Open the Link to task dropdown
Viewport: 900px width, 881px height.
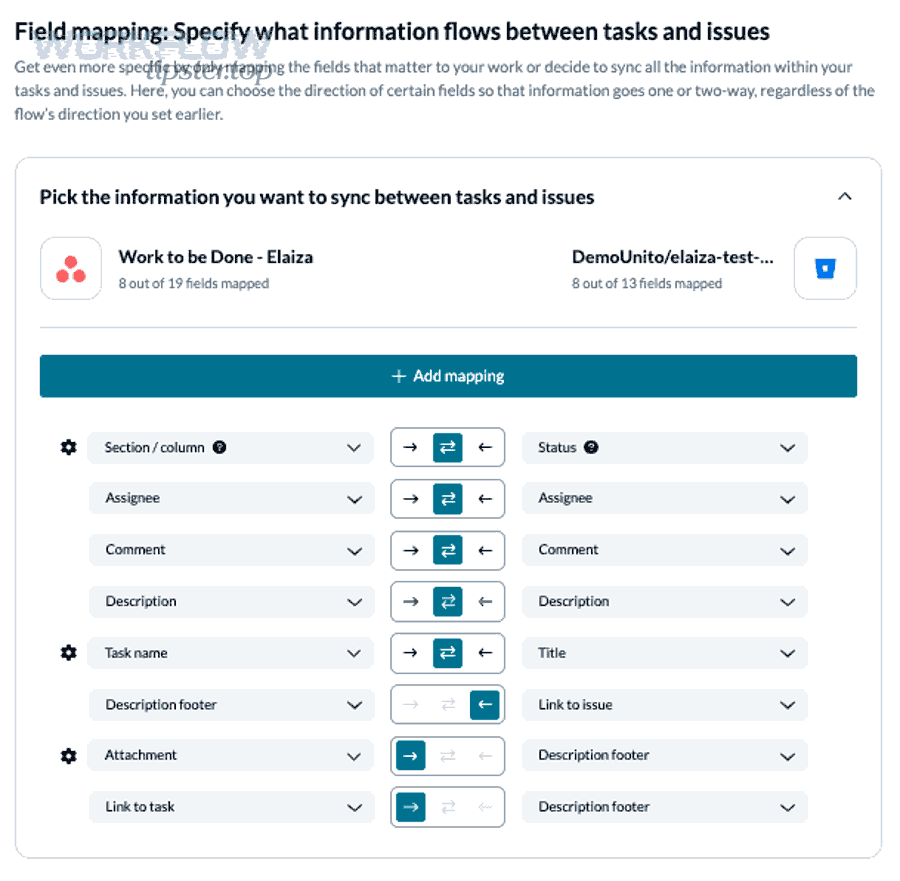pos(353,807)
